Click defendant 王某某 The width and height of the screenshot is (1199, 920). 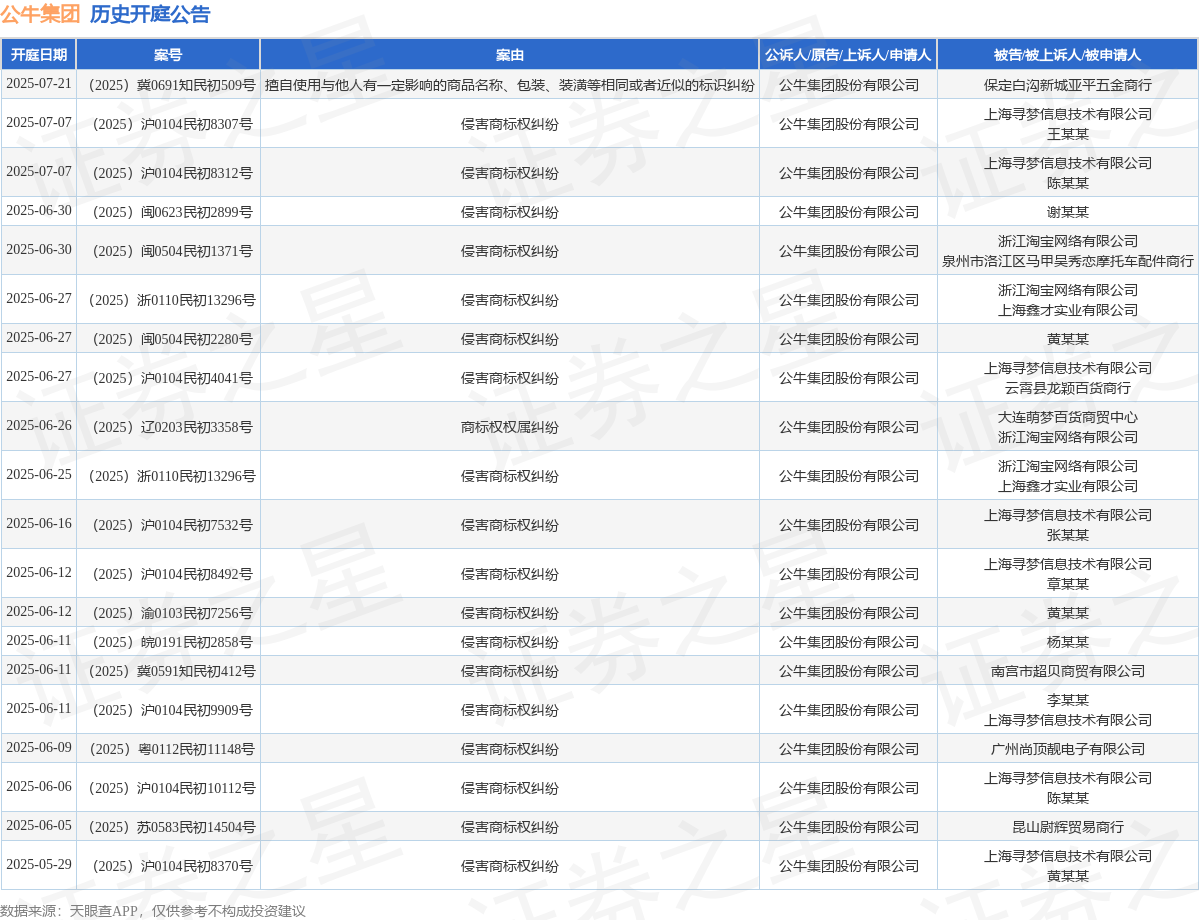1067,134
